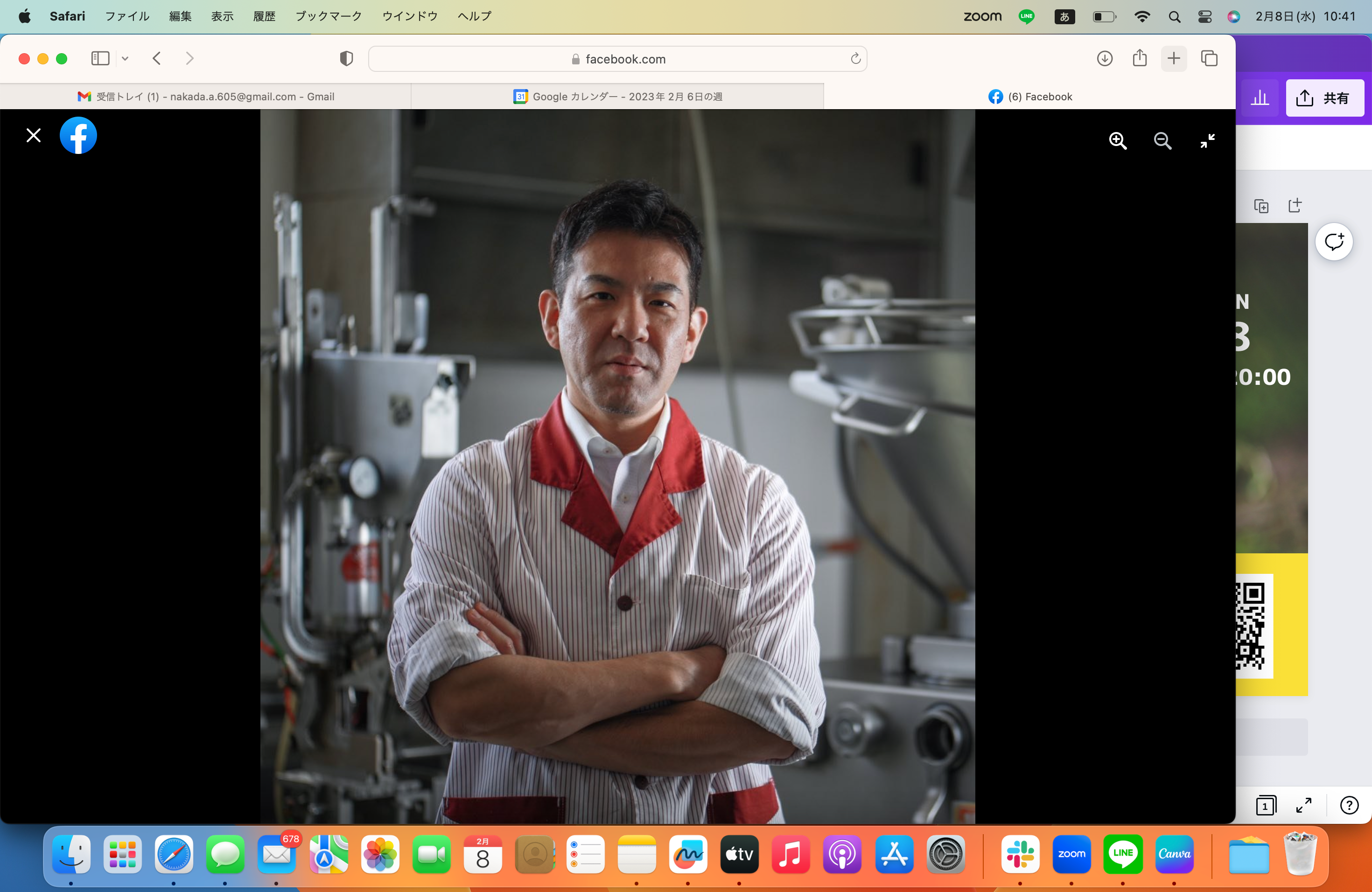Viewport: 1372px width, 892px height.
Task: Open Safari share menu
Action: pyautogui.click(x=1139, y=59)
